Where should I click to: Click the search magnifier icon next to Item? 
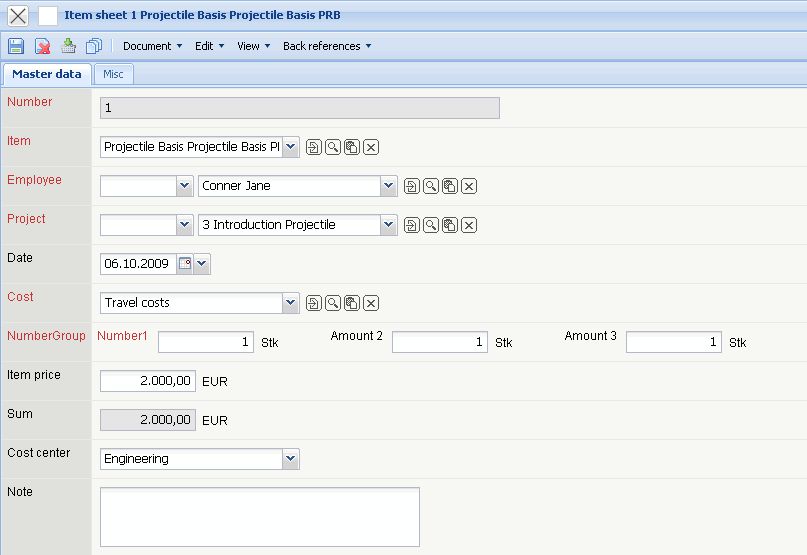(332, 147)
